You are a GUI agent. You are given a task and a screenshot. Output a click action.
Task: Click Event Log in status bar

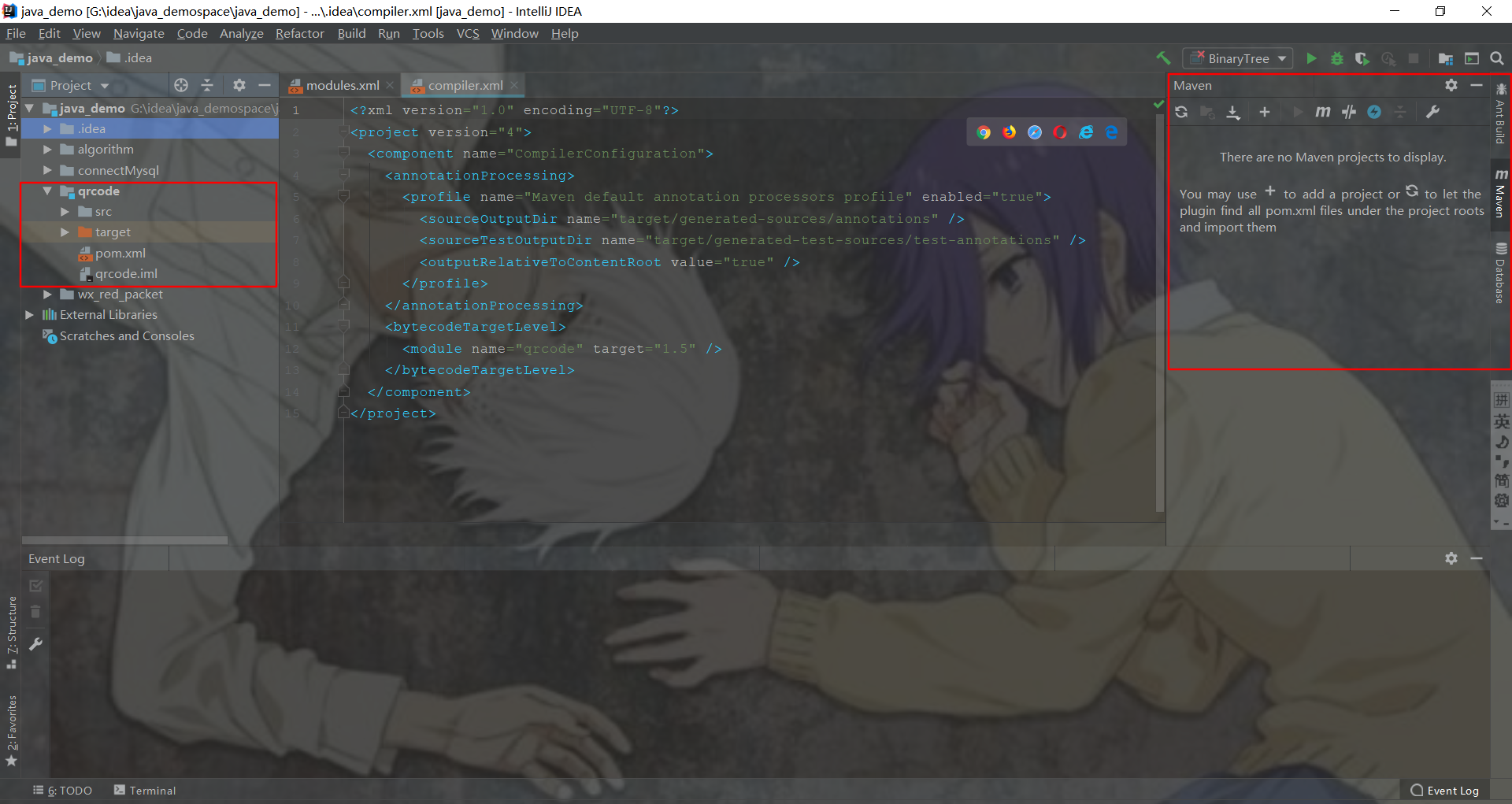(x=1444, y=791)
